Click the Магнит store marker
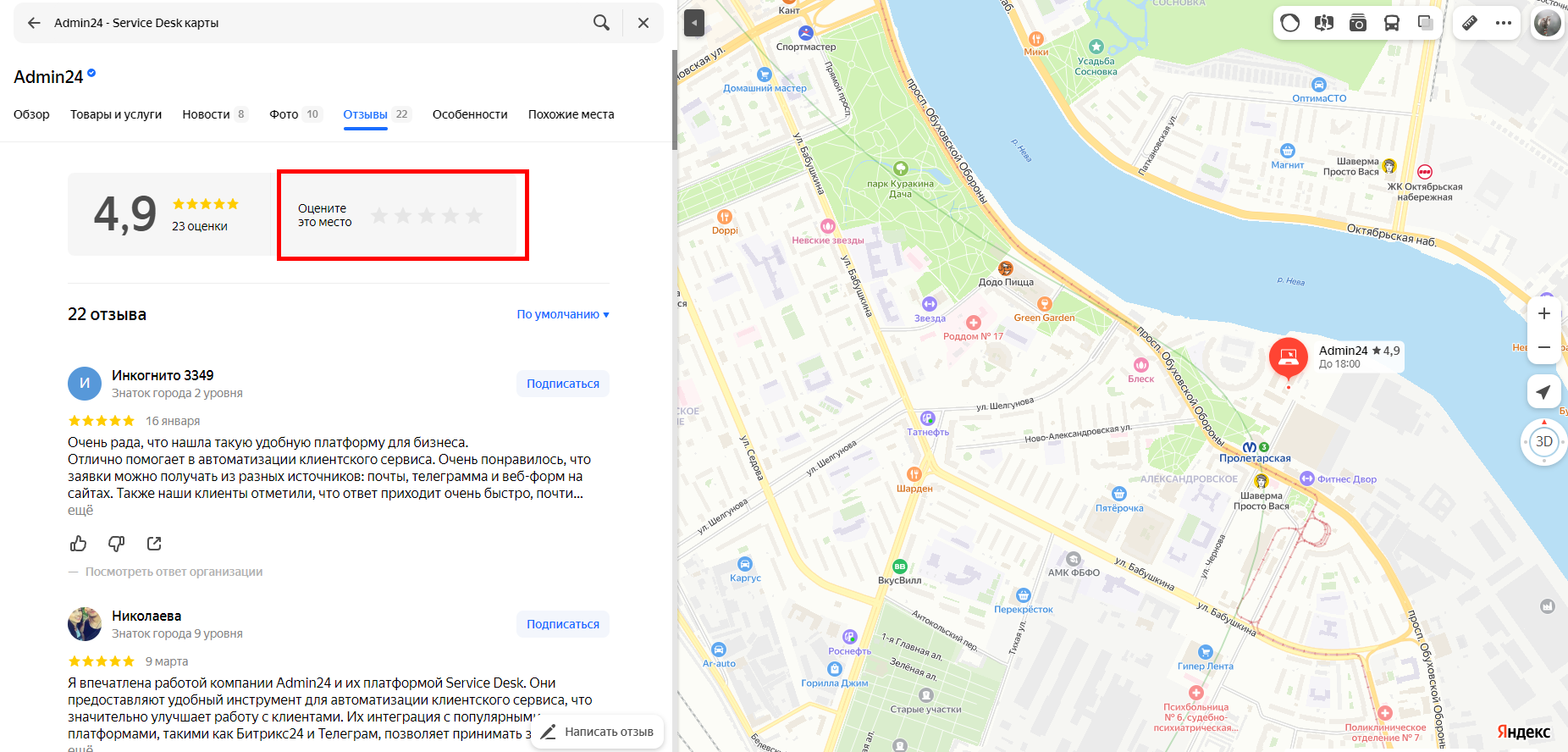 (1288, 151)
